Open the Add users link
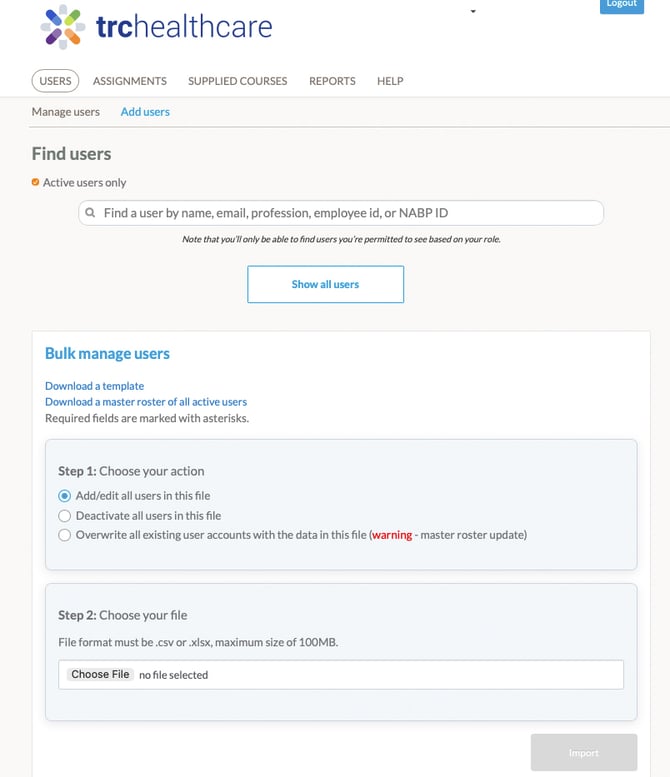 pyautogui.click(x=145, y=112)
